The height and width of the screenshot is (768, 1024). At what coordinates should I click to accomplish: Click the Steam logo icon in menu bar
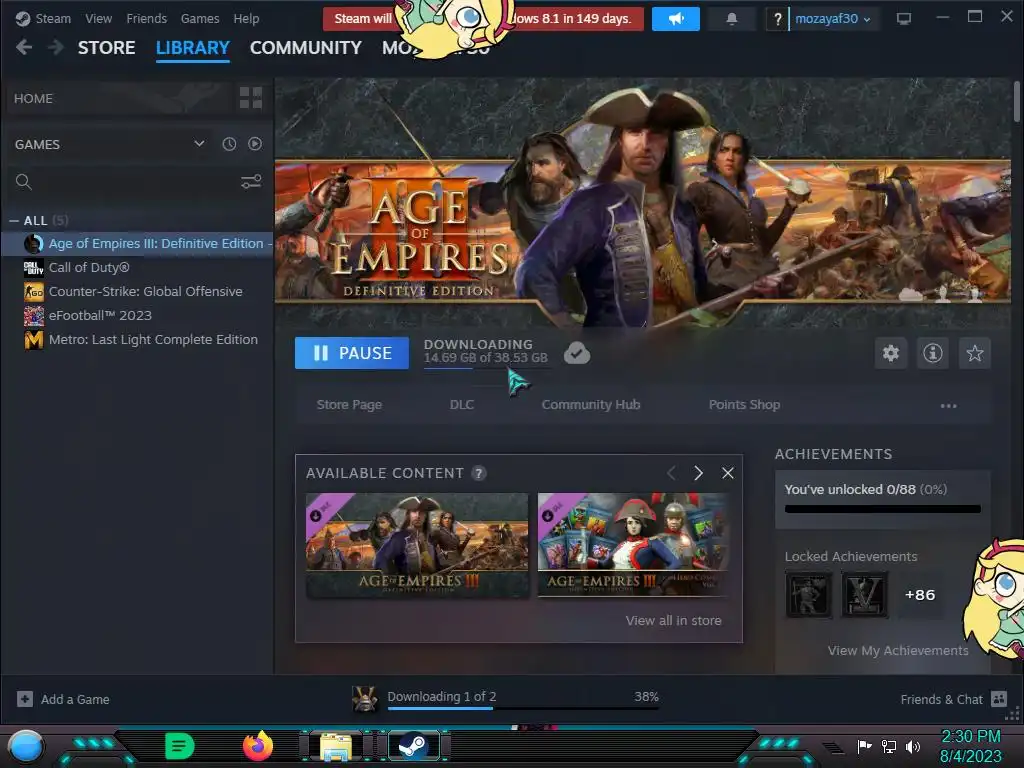coord(23,18)
